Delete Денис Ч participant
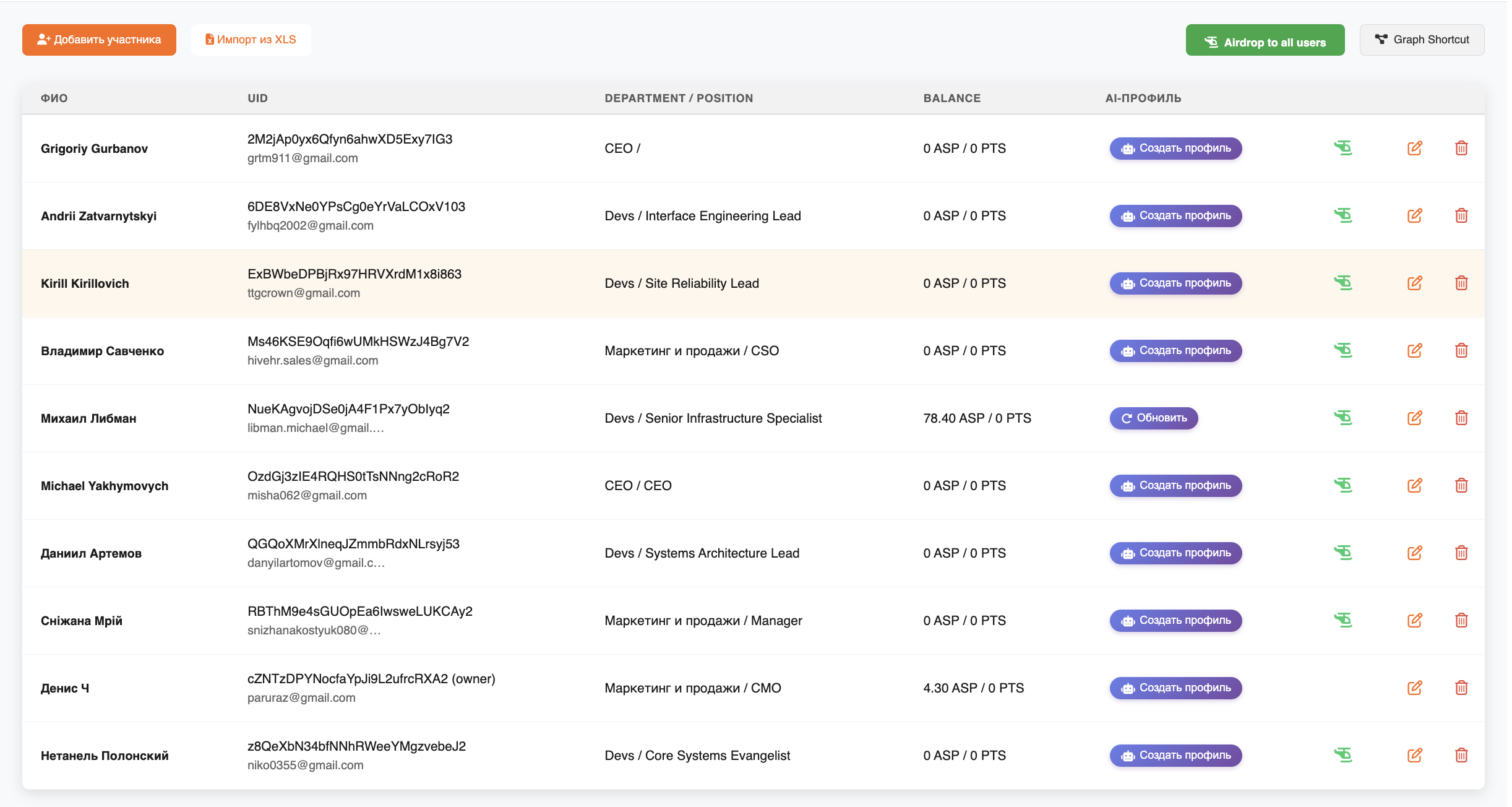The width and height of the screenshot is (1512, 807). (x=1461, y=688)
